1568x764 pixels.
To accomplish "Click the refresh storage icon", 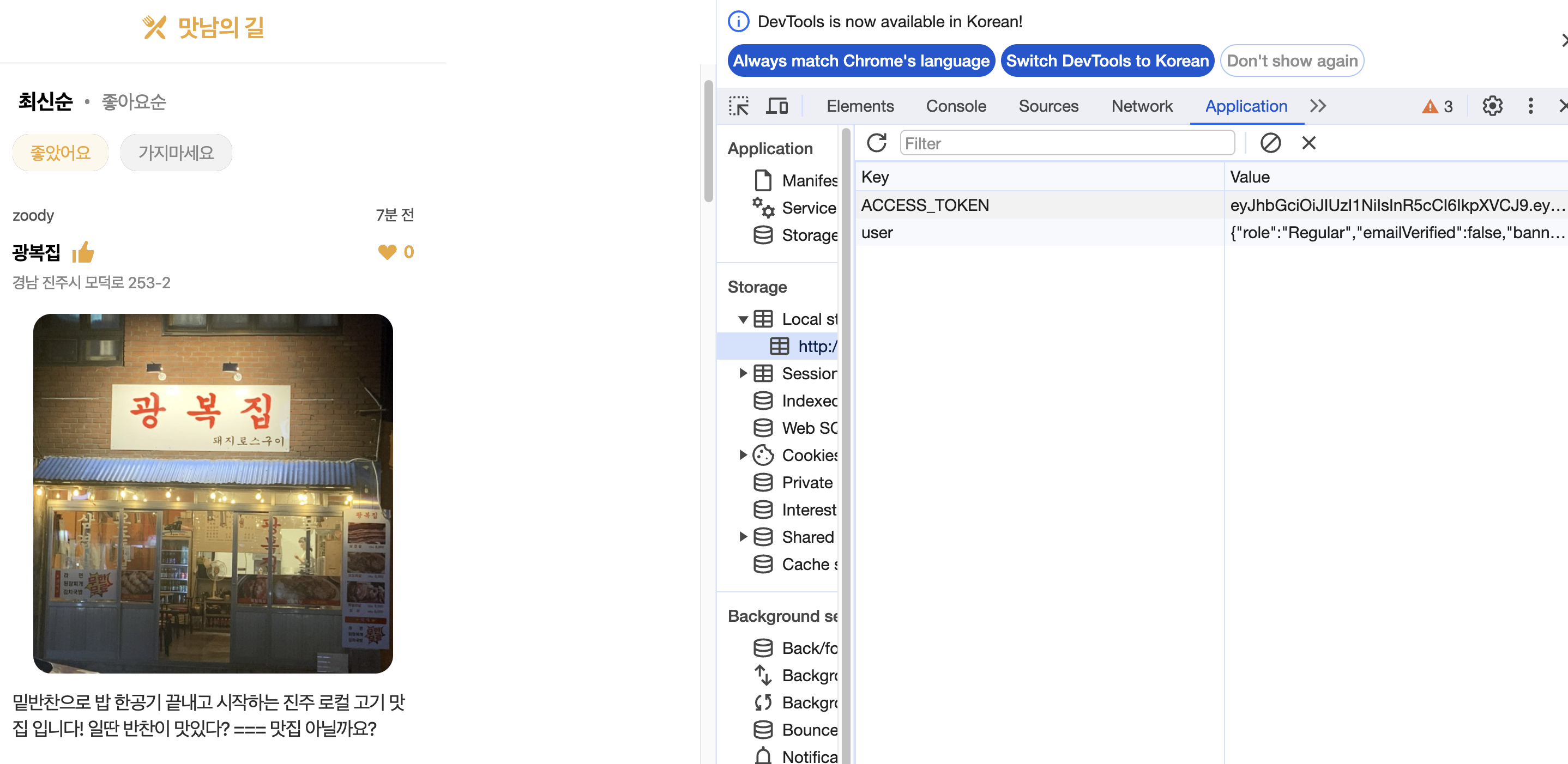I will pos(877,143).
